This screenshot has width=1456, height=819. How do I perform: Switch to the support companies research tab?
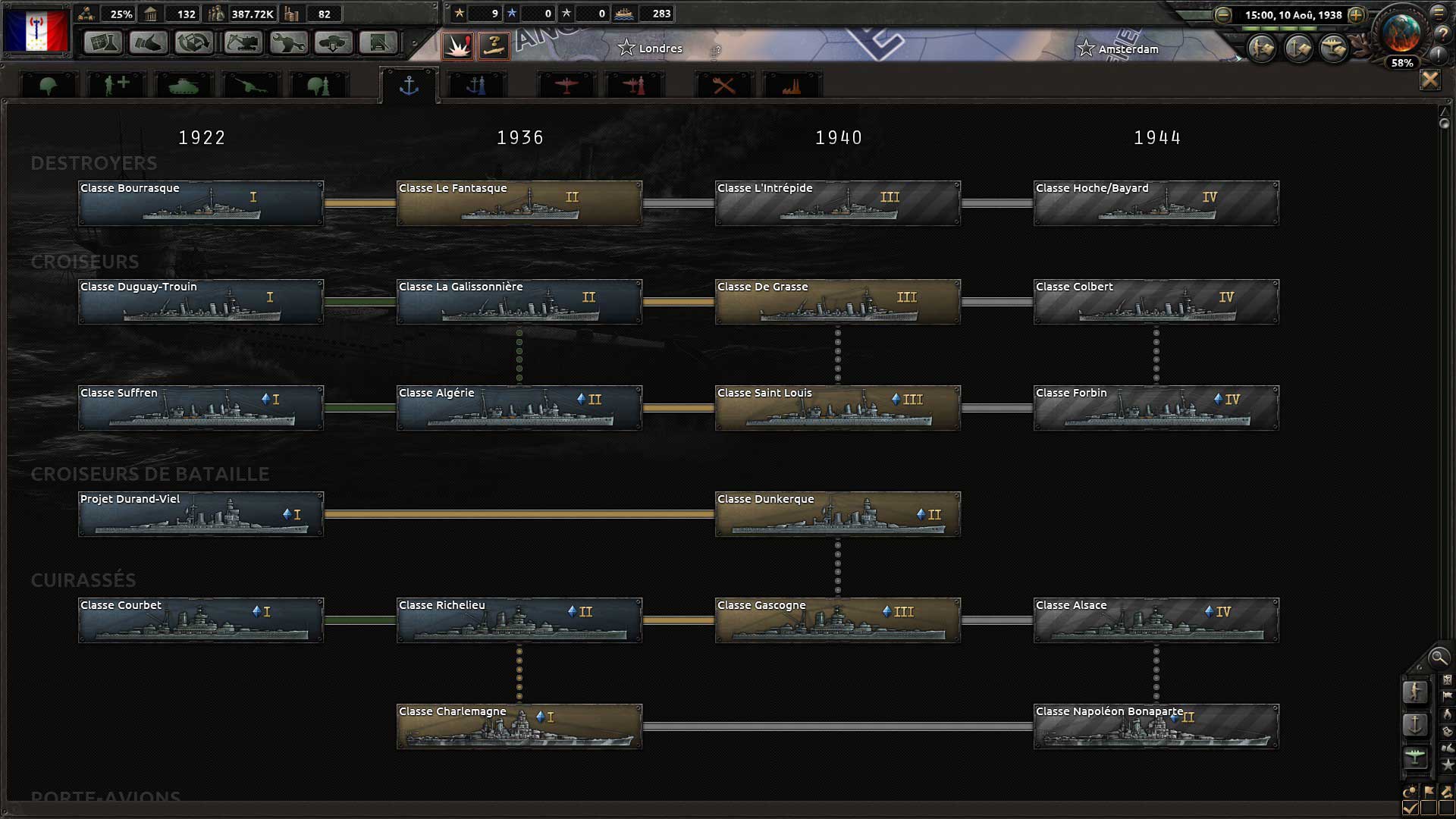click(x=116, y=85)
